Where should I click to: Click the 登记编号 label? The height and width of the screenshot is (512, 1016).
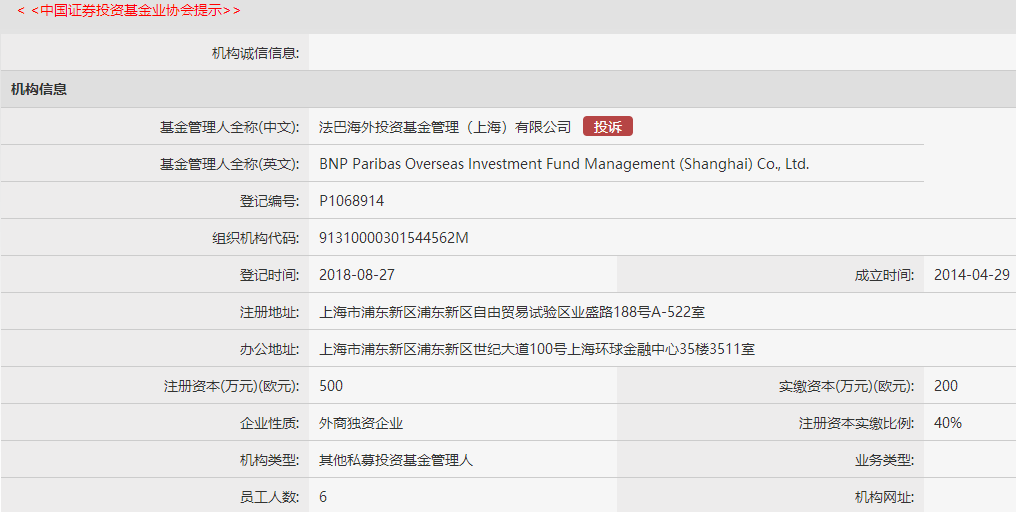270,201
